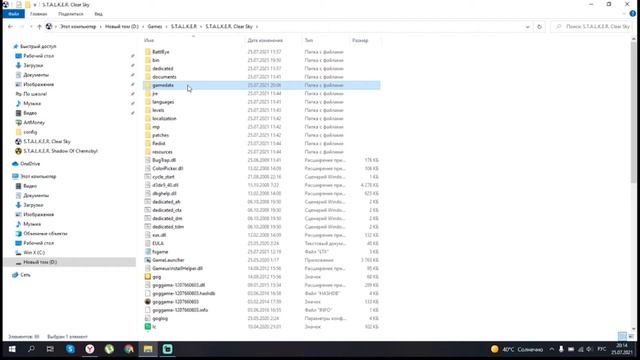This screenshot has height=360, width=640.
Task: Click the Новый том (D:) breadcrumb
Action: pos(122,27)
